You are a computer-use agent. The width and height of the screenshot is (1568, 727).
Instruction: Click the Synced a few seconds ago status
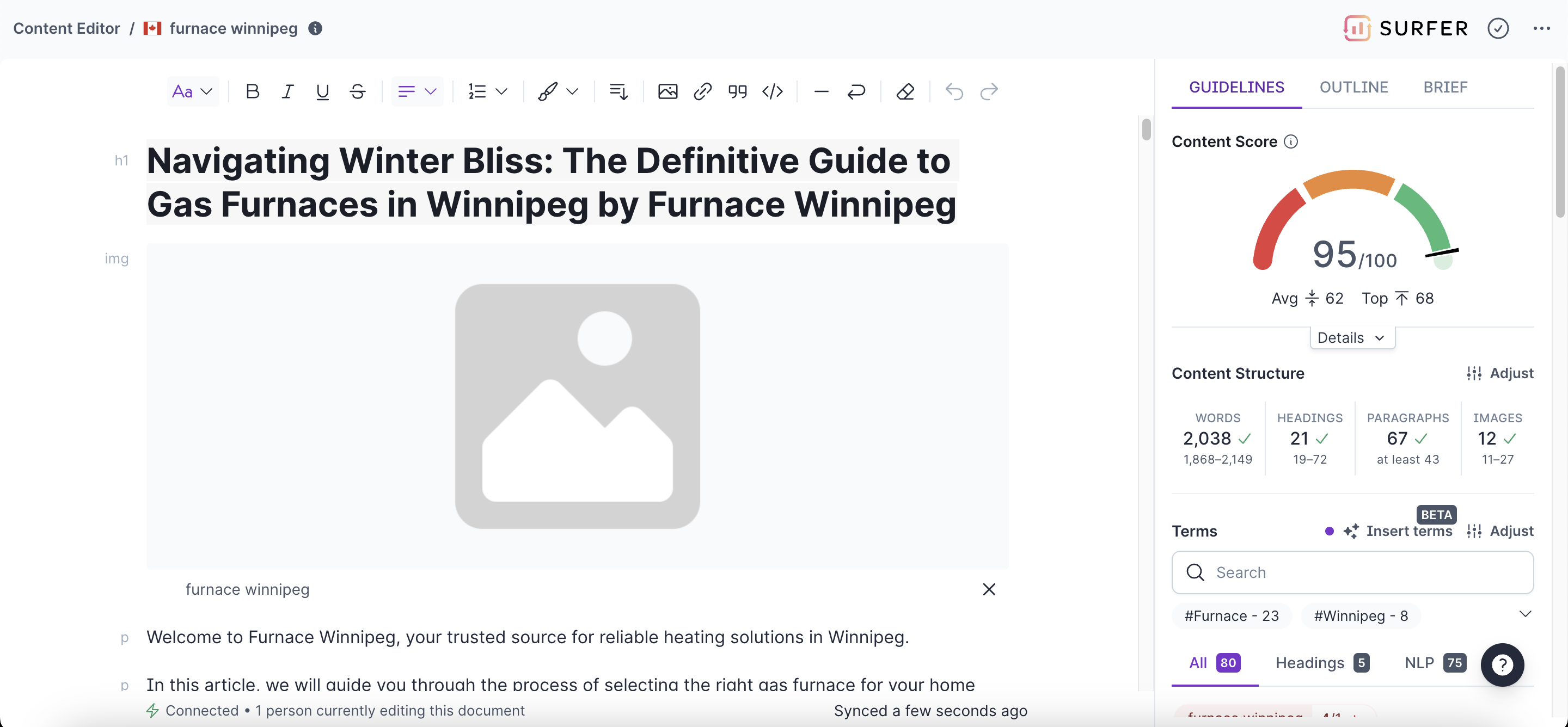click(930, 711)
